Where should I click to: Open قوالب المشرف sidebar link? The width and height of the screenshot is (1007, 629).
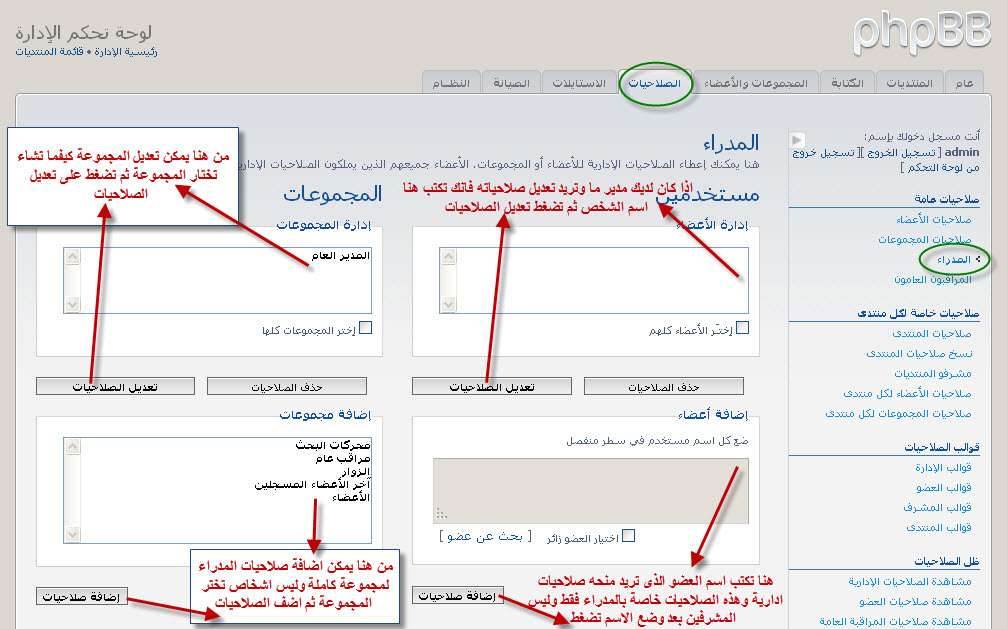937,508
